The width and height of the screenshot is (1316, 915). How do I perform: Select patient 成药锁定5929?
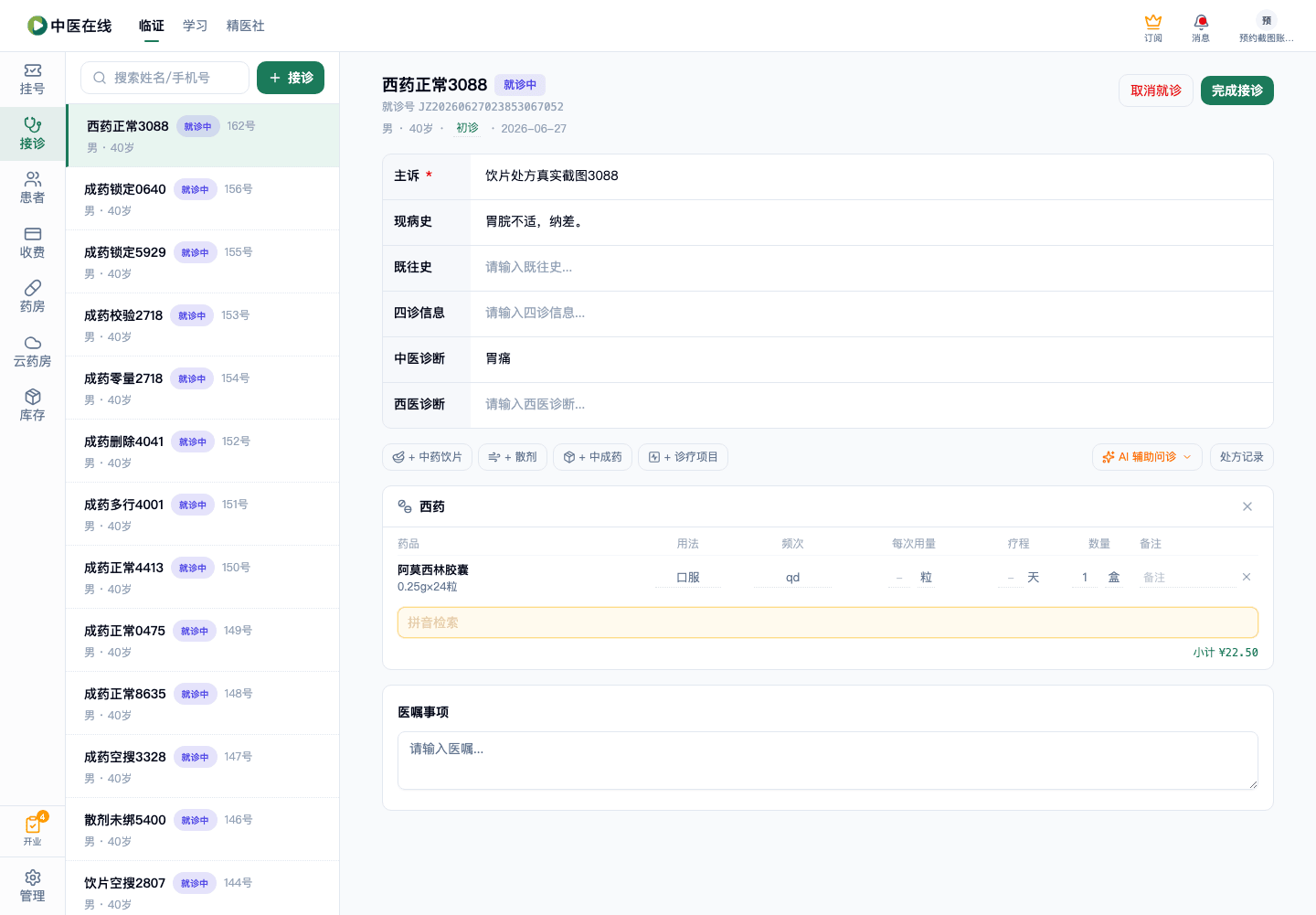click(203, 261)
